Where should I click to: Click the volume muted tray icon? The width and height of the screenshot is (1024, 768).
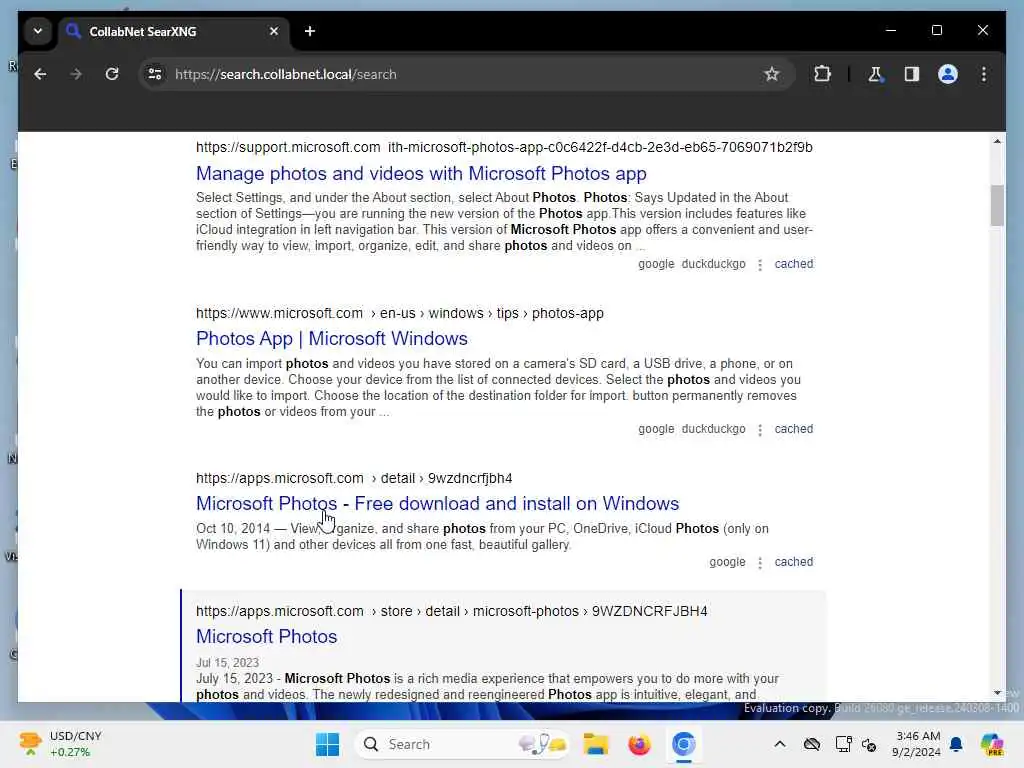pos(869,744)
